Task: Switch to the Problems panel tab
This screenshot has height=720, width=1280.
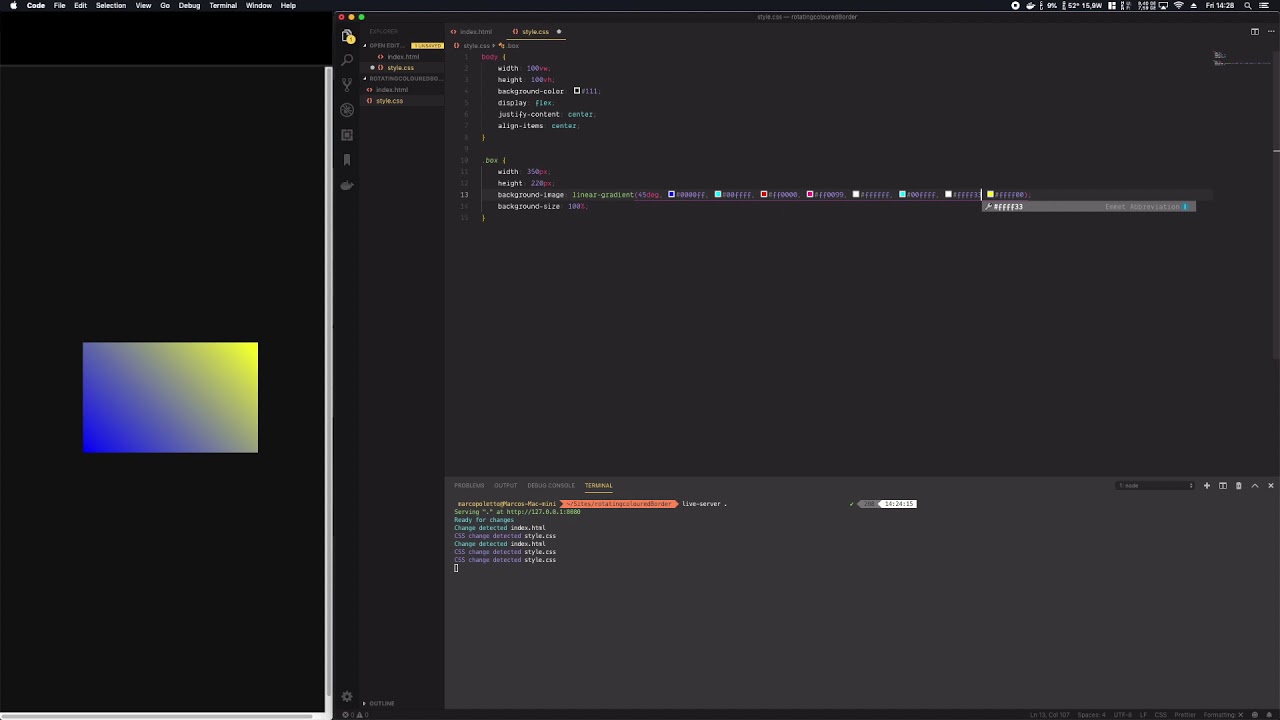Action: pos(469,486)
